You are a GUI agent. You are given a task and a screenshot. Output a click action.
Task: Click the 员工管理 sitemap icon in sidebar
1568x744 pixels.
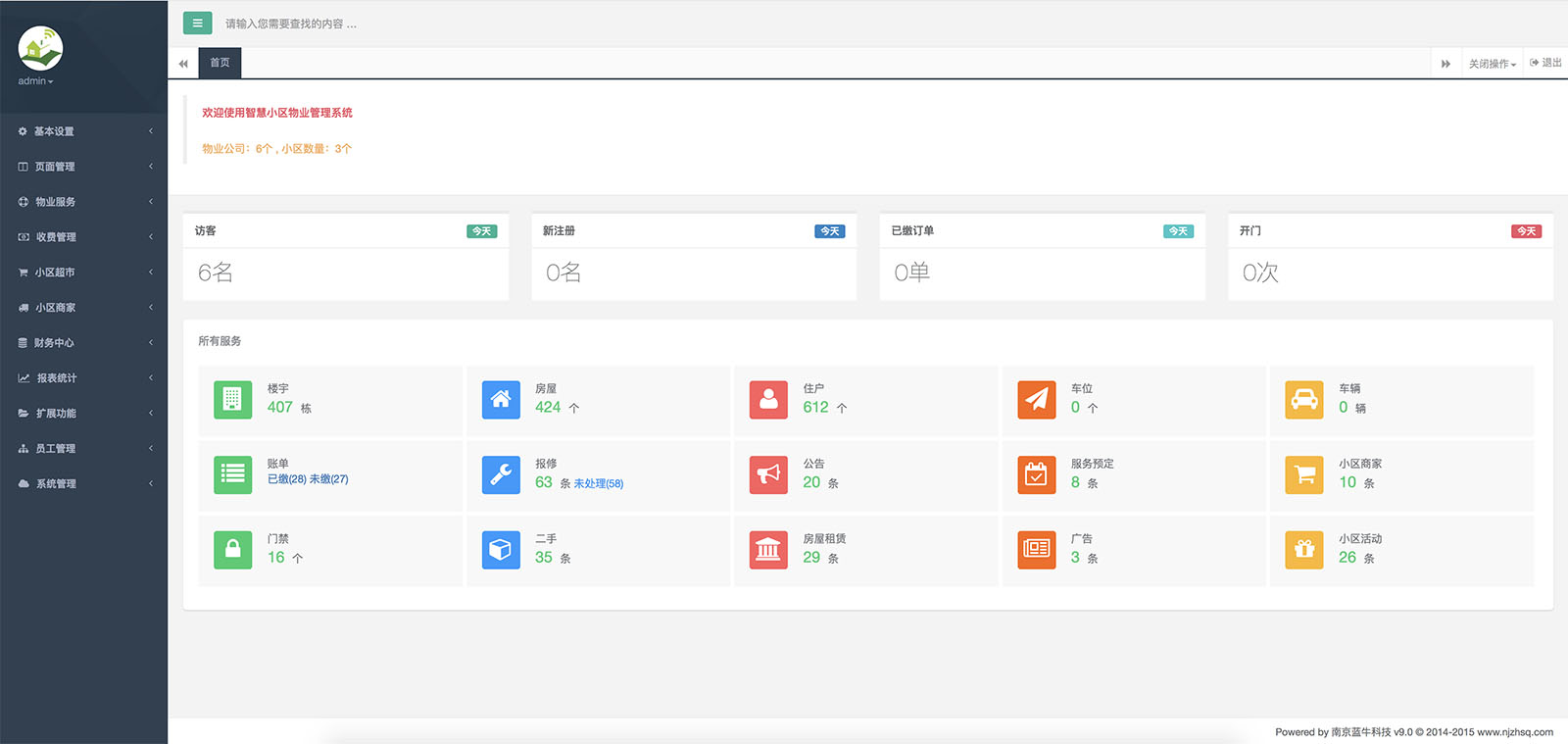coord(24,449)
